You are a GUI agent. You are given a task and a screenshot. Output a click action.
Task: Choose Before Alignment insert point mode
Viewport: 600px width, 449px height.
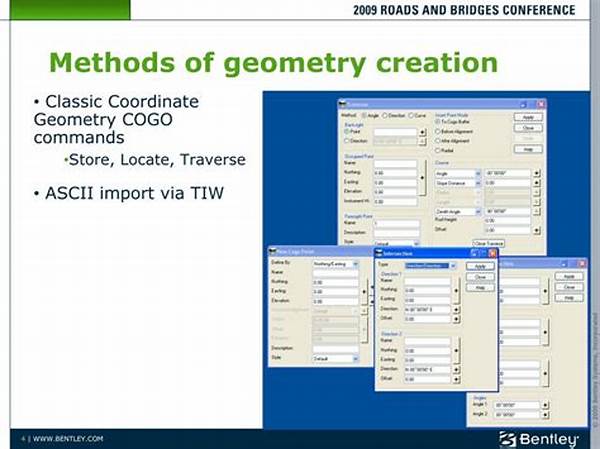point(439,132)
